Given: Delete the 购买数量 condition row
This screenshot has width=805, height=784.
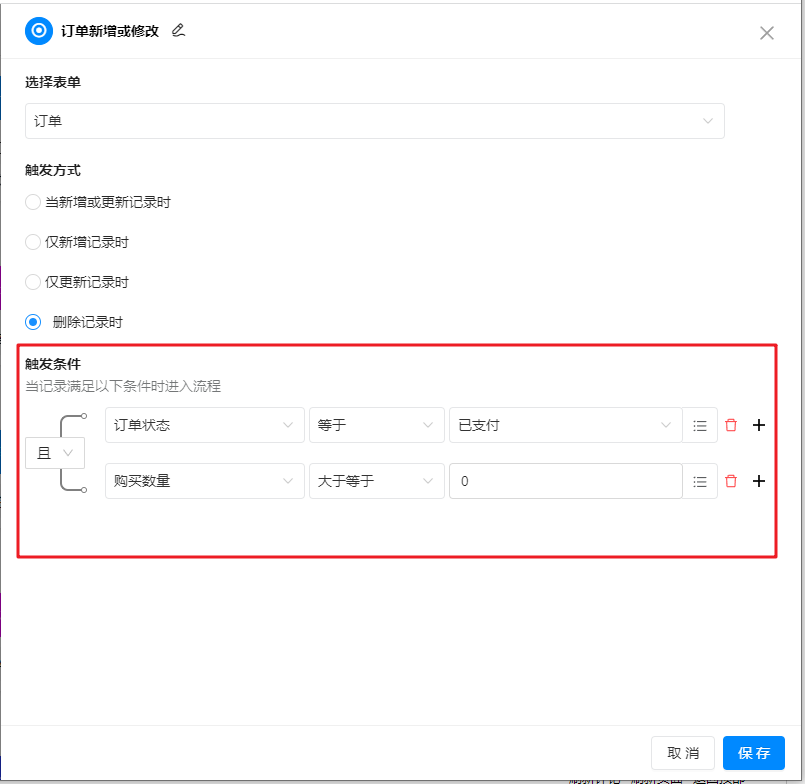Looking at the screenshot, I should [731, 481].
